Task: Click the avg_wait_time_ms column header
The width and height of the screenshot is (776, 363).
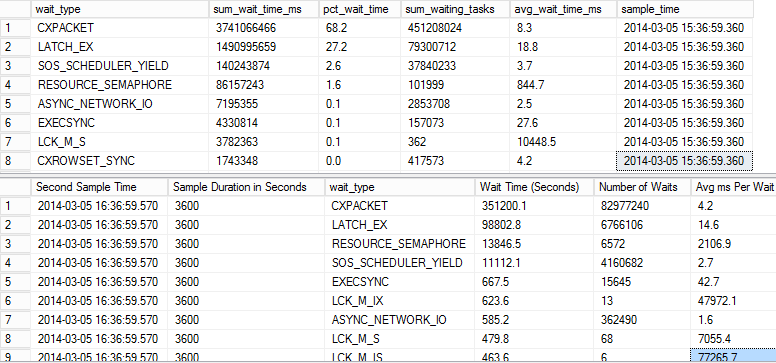Action: pos(563,9)
